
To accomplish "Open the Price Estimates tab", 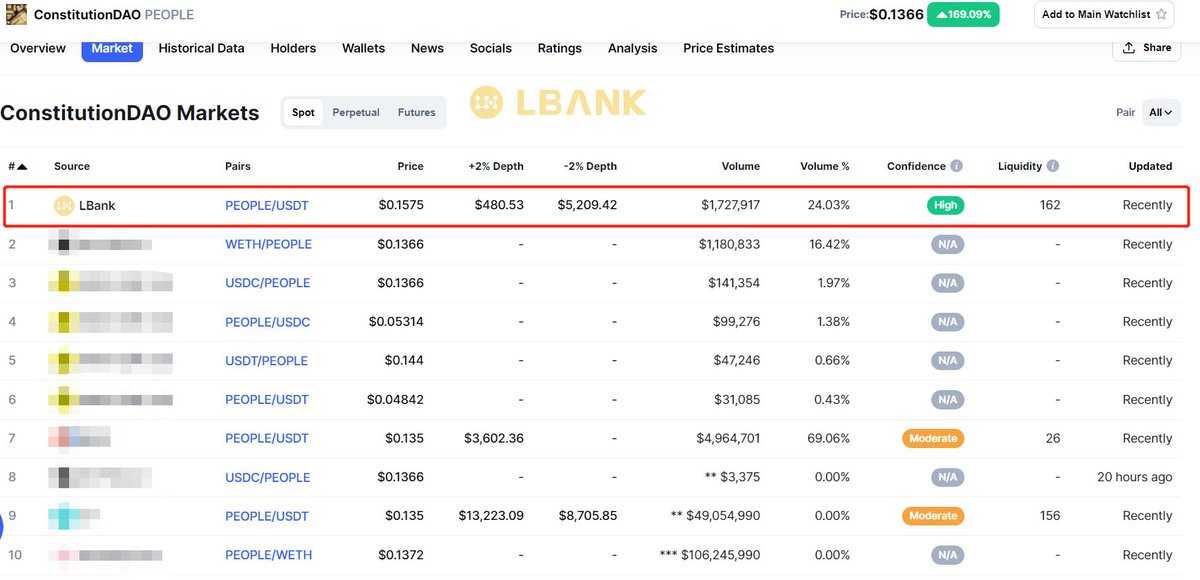I will [729, 48].
